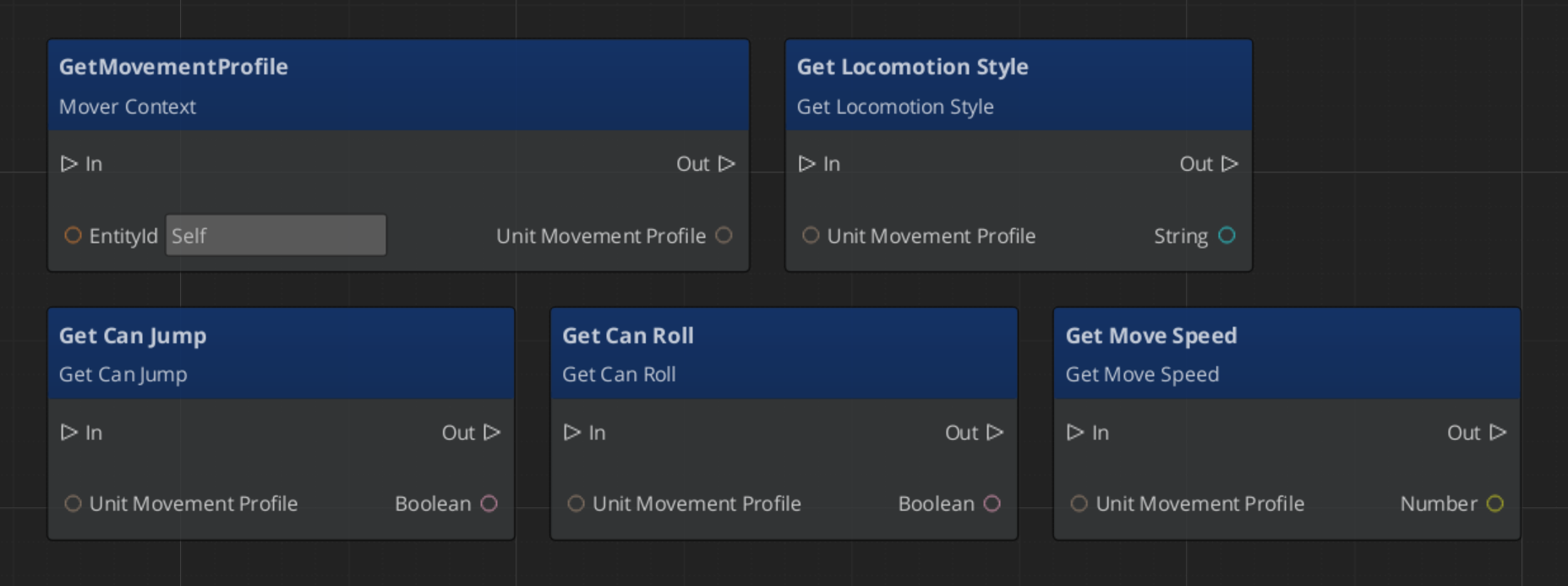This screenshot has width=1568, height=586.
Task: Click the EntityId input field showing Self
Action: pos(276,236)
